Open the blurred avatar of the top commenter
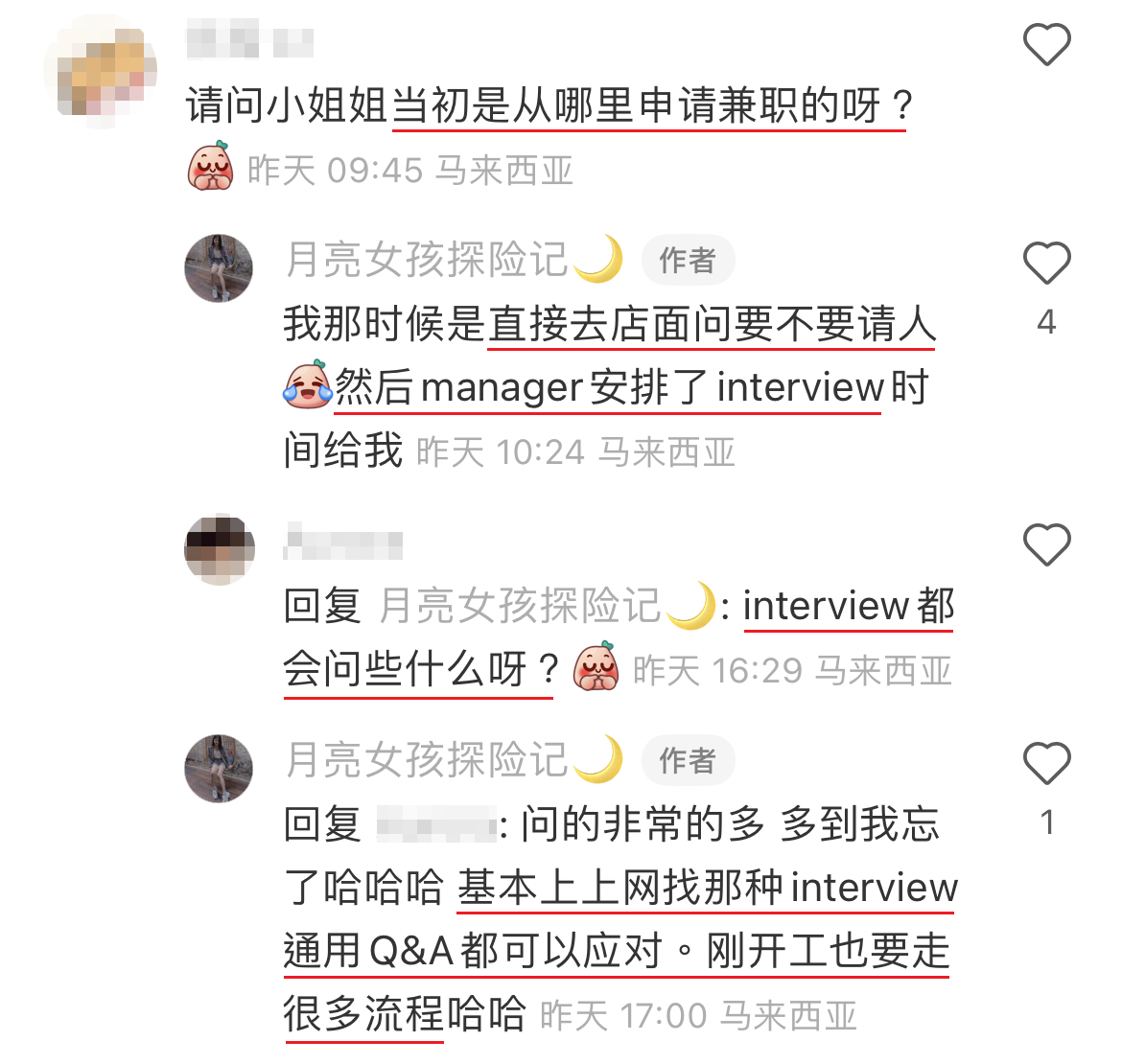 click(100, 72)
